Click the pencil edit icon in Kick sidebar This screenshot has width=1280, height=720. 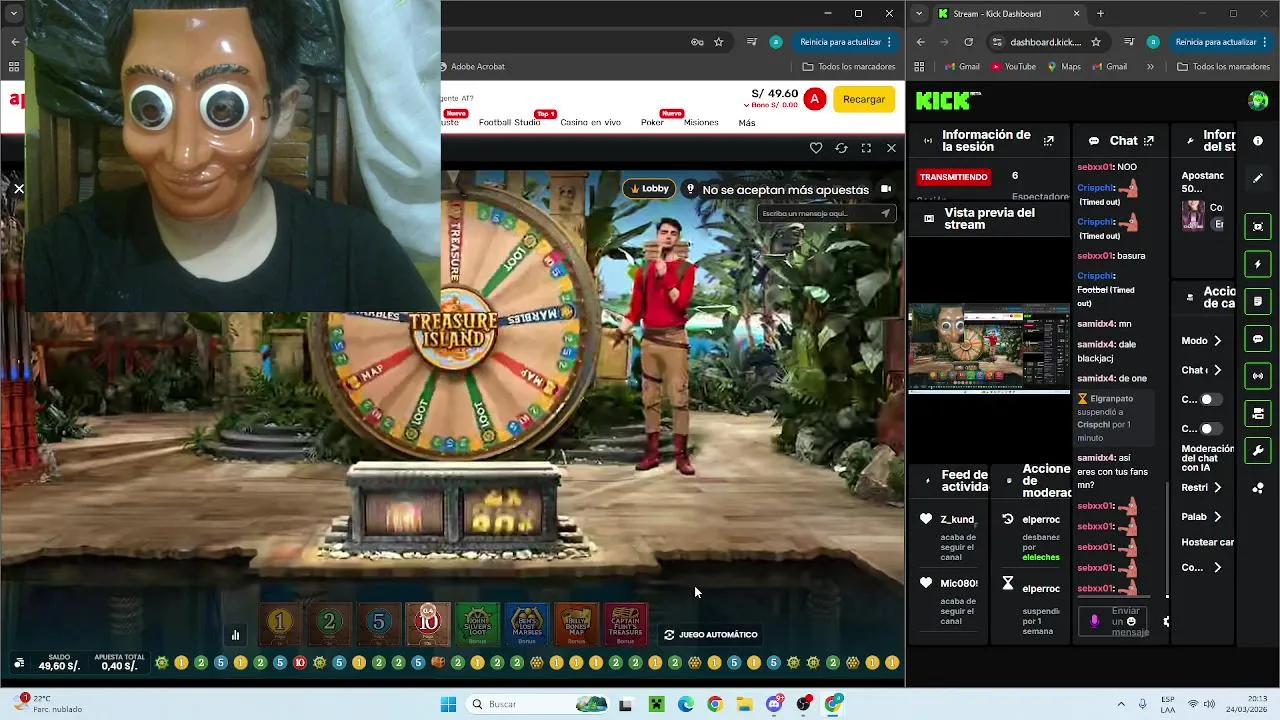1258,178
